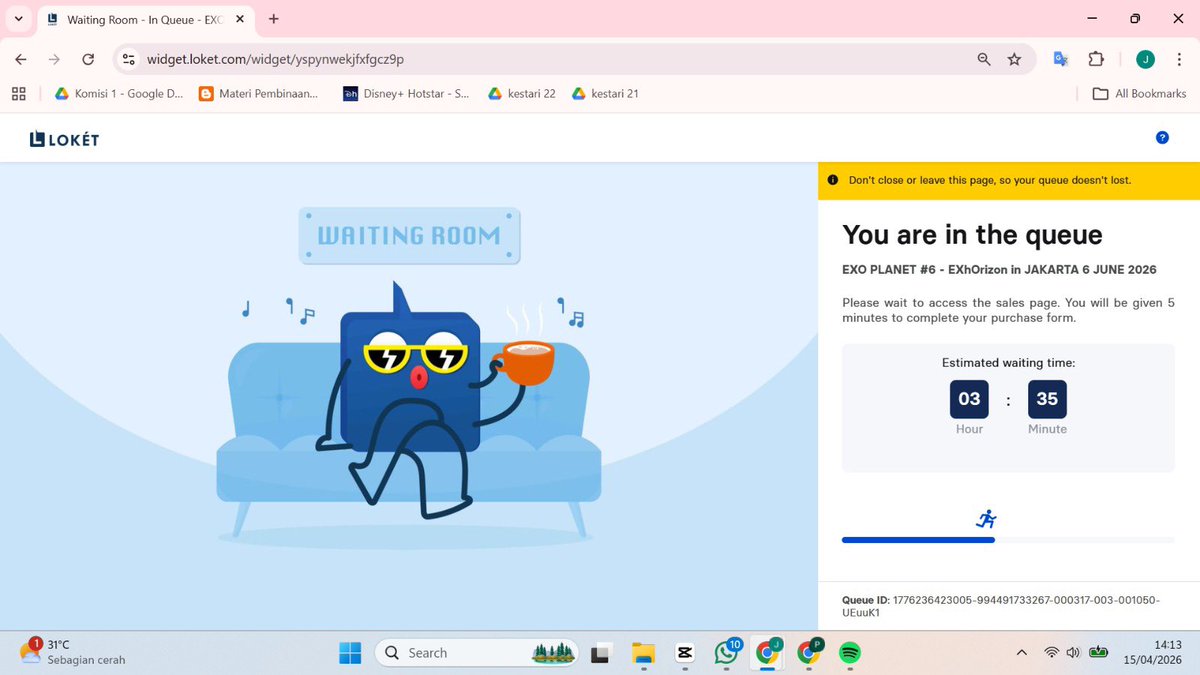Open the All Bookmarks folder
This screenshot has height=675, width=1200.
(x=1139, y=94)
